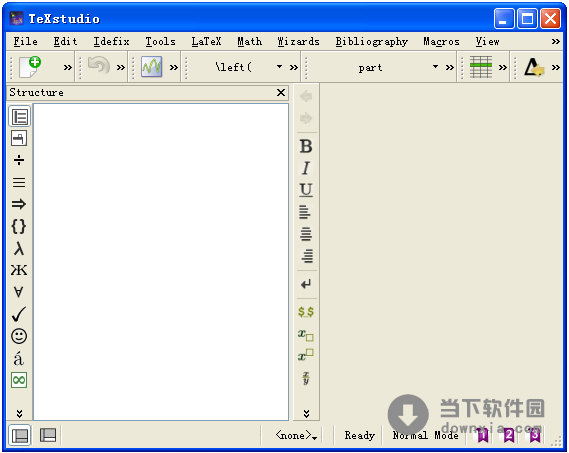Click the Normal Mode status text
Screen dimensions: 569x453
click(425, 435)
